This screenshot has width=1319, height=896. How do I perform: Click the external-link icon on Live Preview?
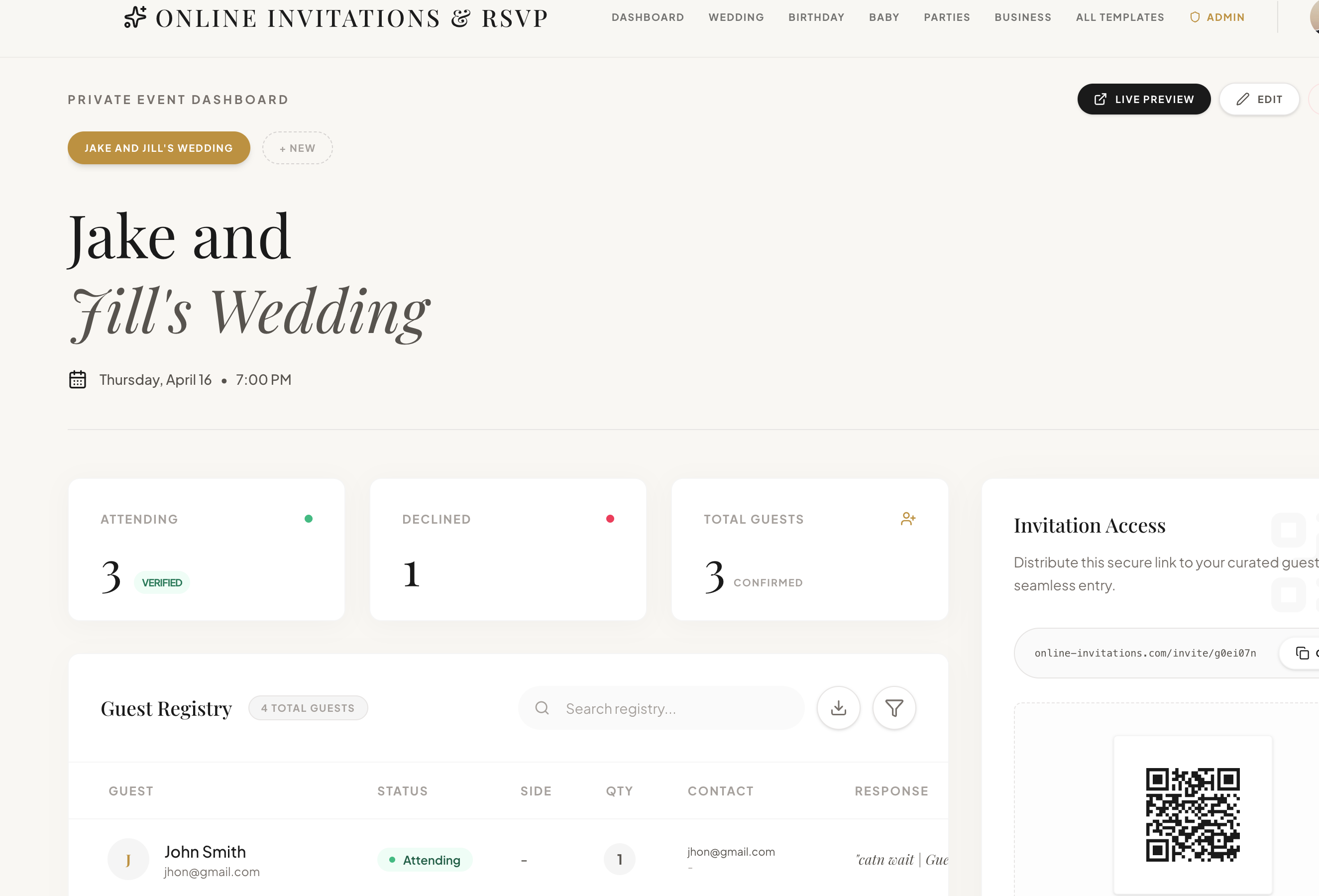(x=1100, y=99)
